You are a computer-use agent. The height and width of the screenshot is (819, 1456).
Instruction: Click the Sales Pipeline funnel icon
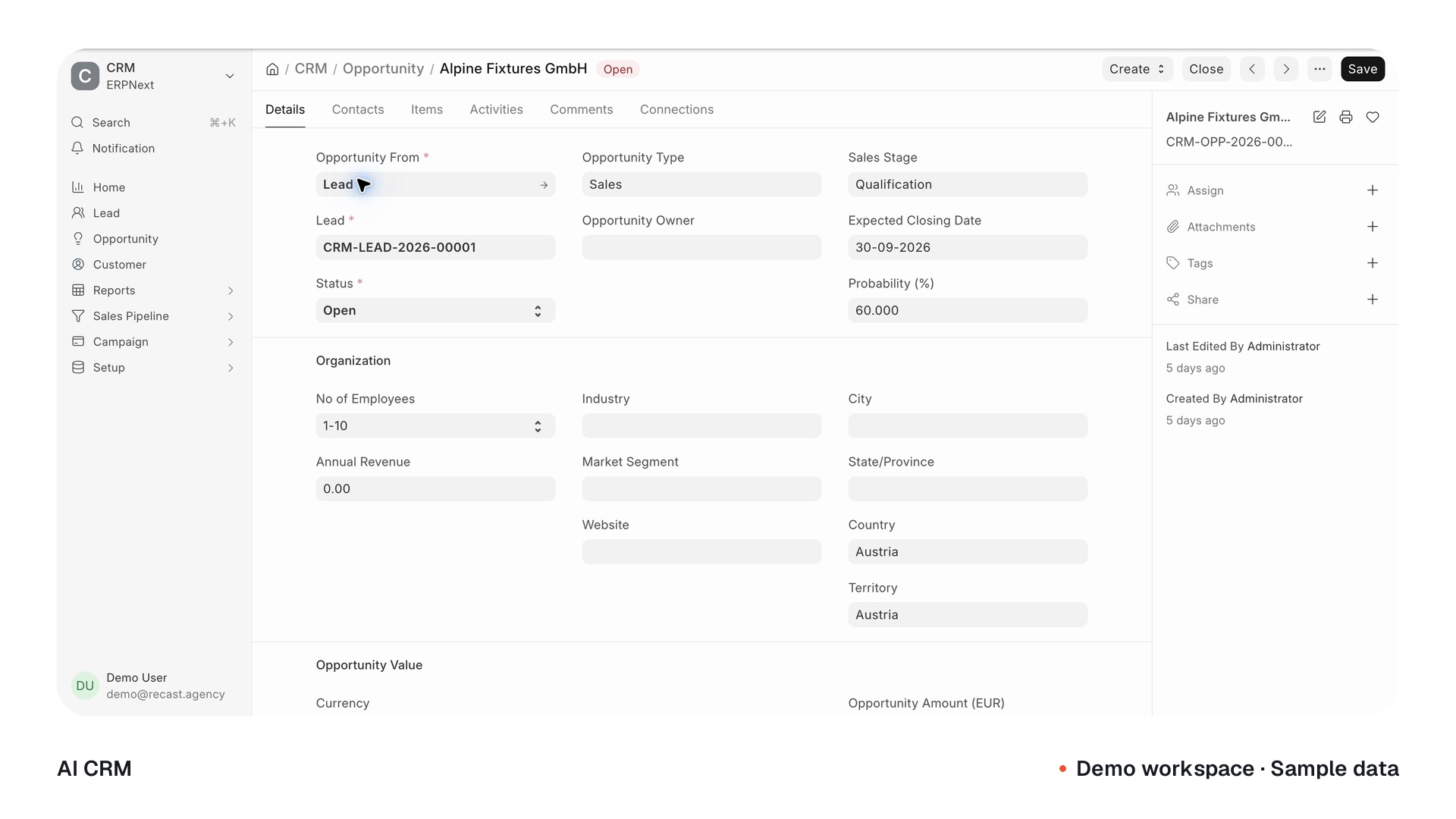pyautogui.click(x=78, y=315)
